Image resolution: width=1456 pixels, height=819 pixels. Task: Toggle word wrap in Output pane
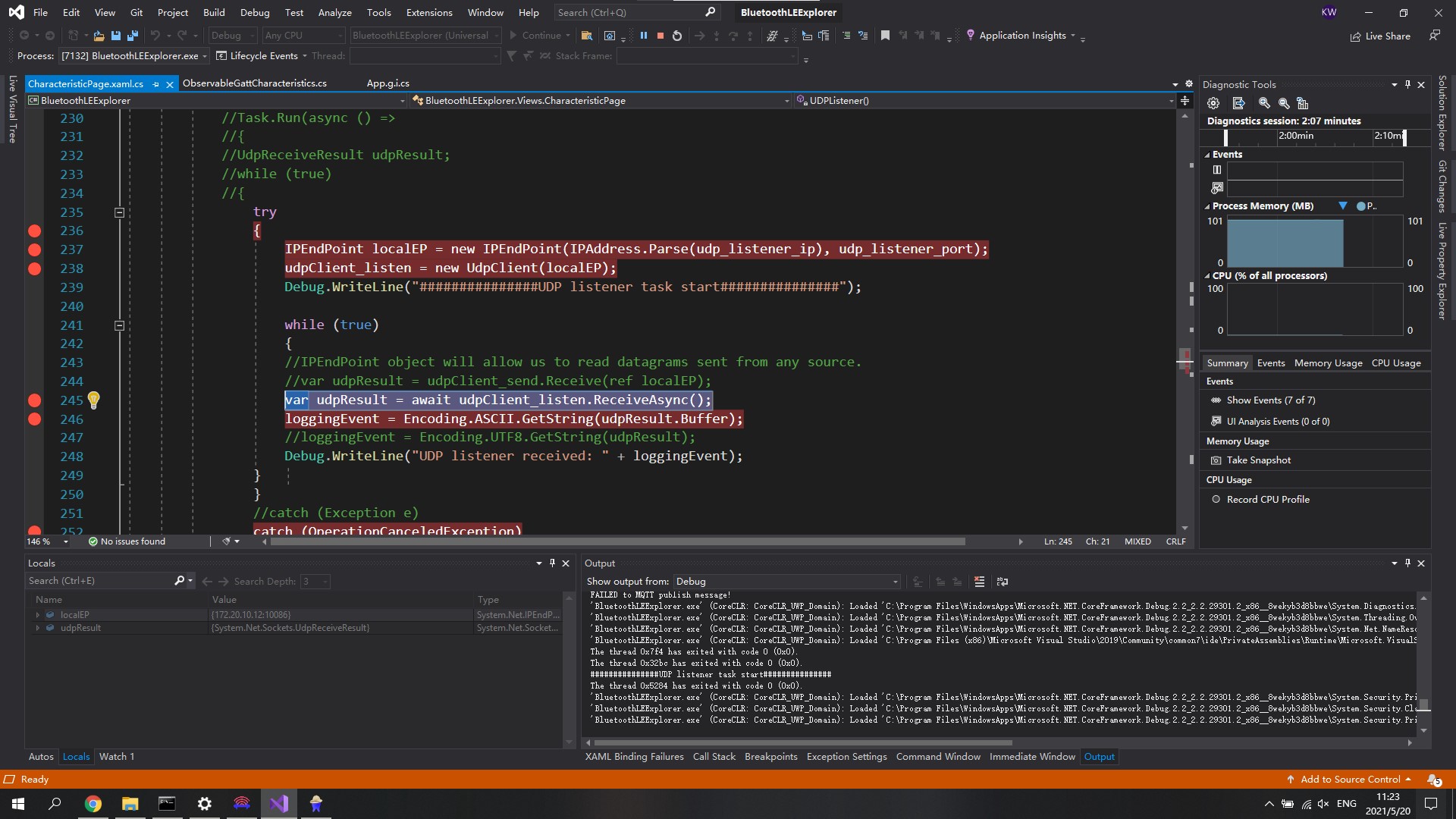tap(1003, 582)
